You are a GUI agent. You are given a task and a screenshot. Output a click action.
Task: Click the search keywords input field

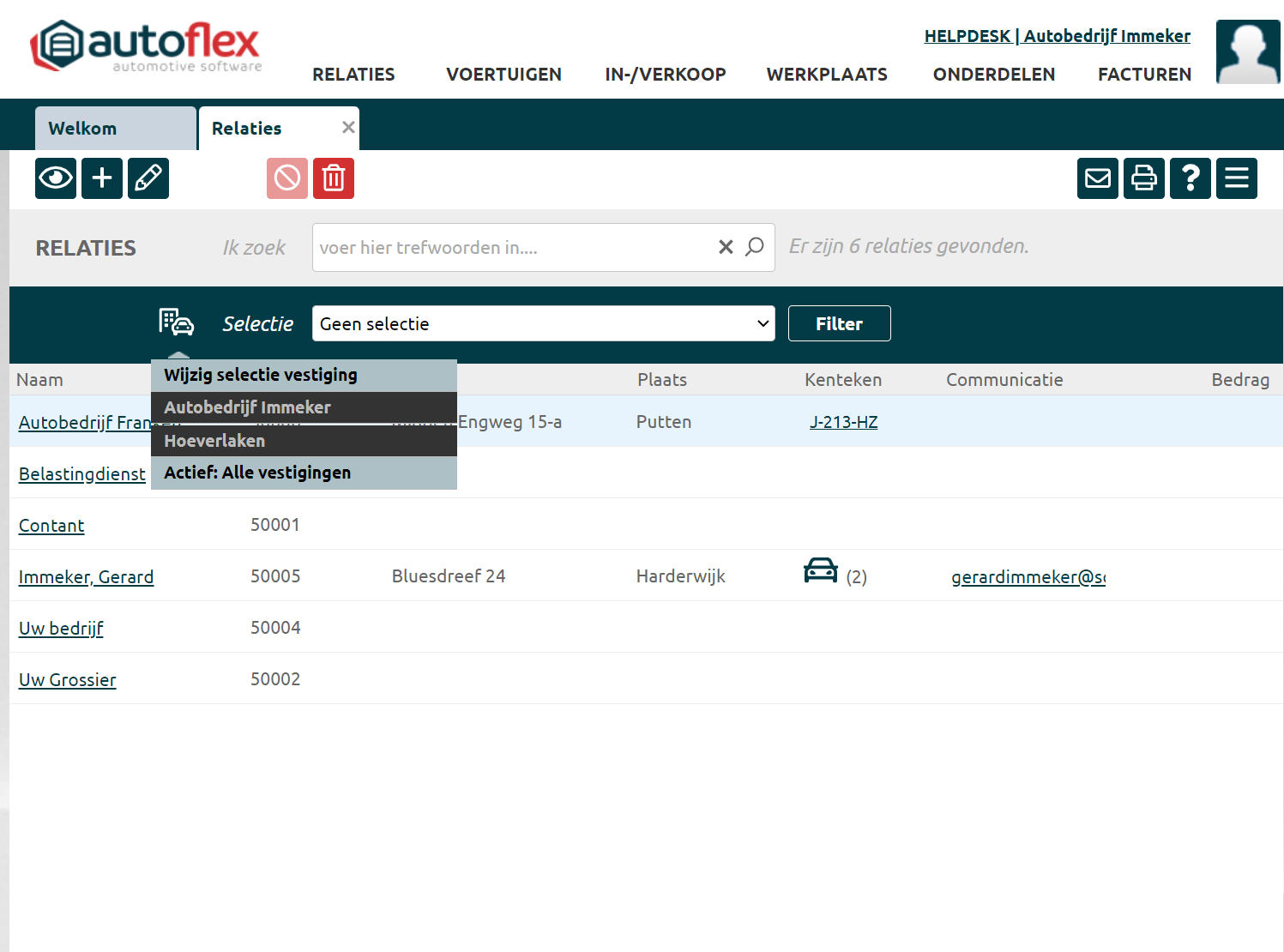(513, 248)
